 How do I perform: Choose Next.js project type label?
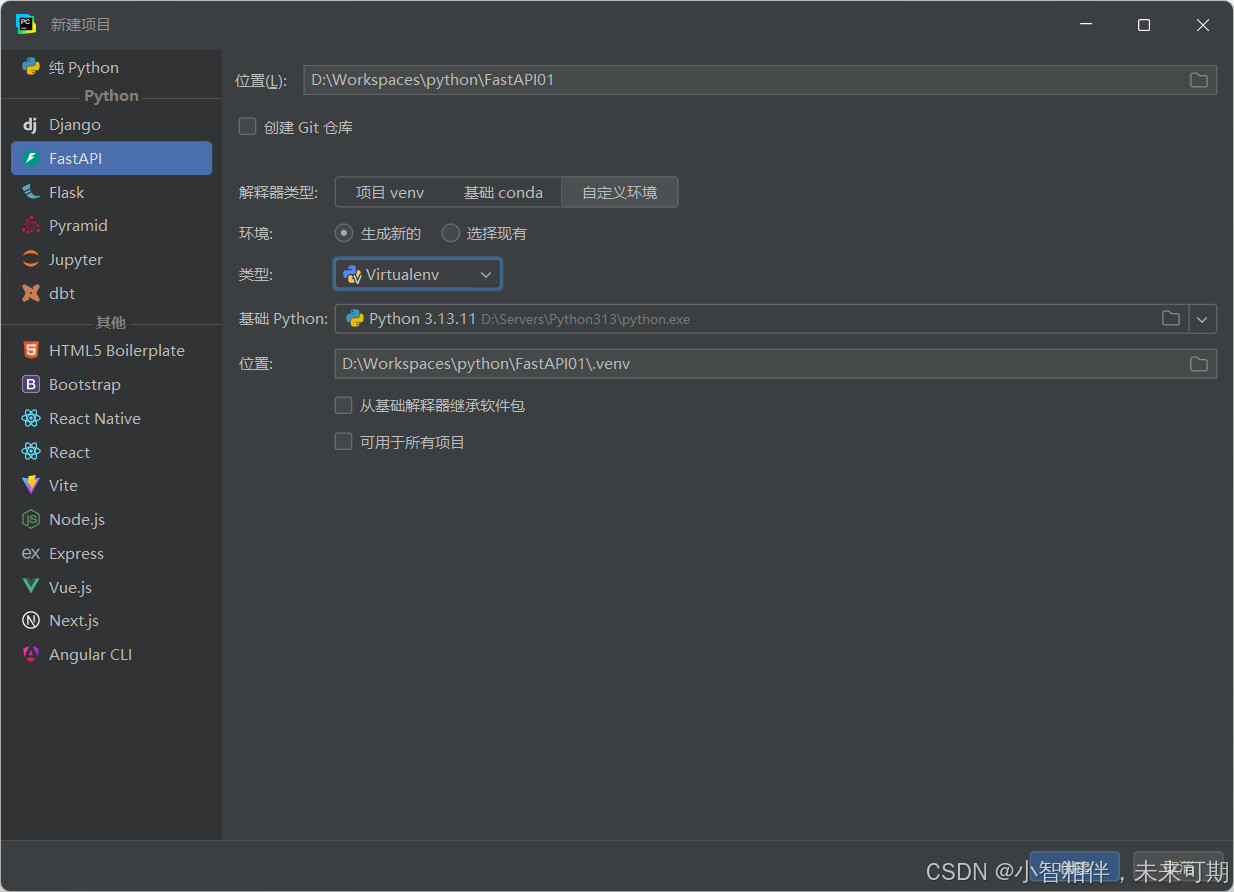click(x=74, y=621)
